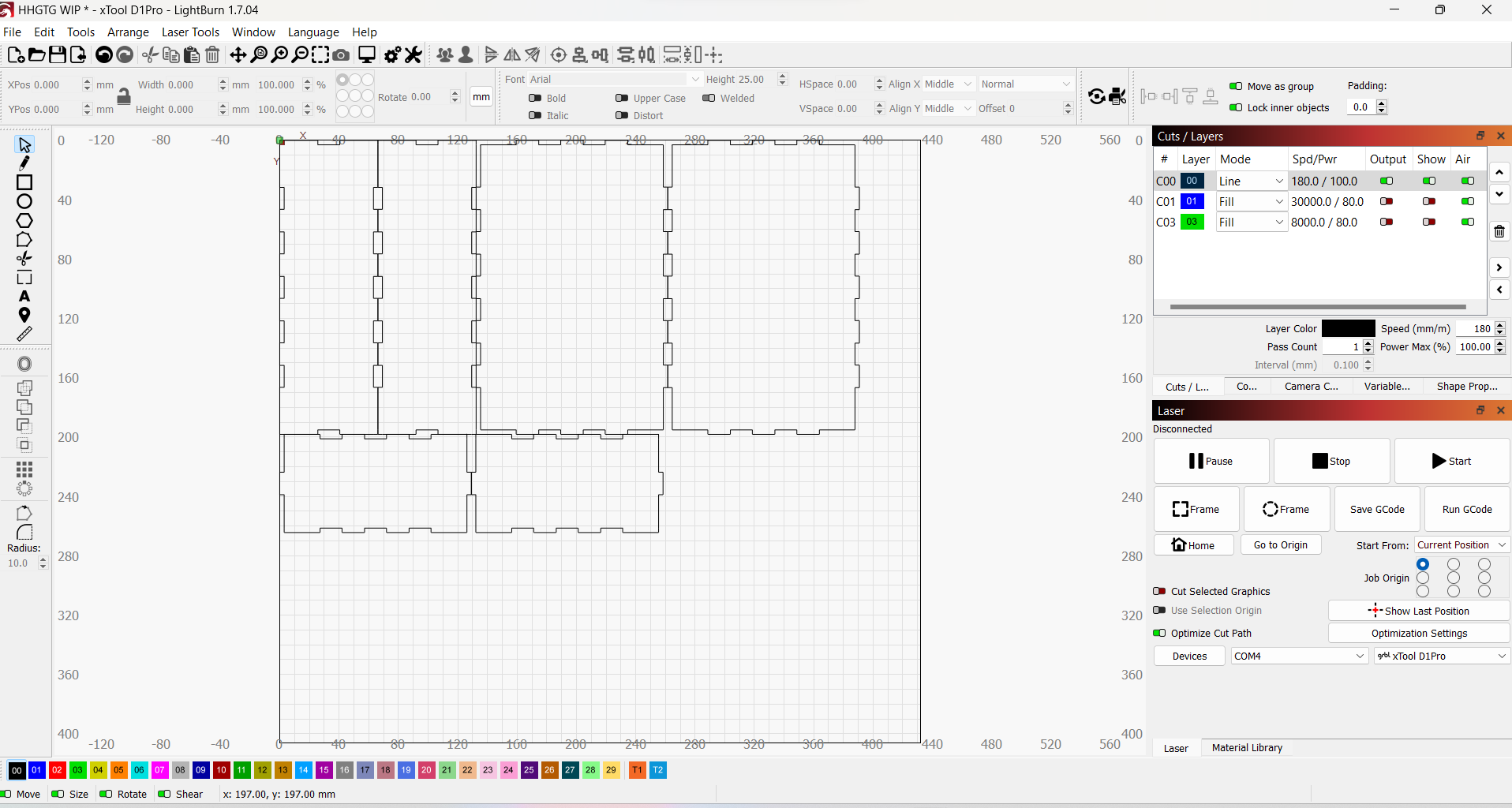
Task: Open the Grid Array tool icon
Action: pos(24,469)
